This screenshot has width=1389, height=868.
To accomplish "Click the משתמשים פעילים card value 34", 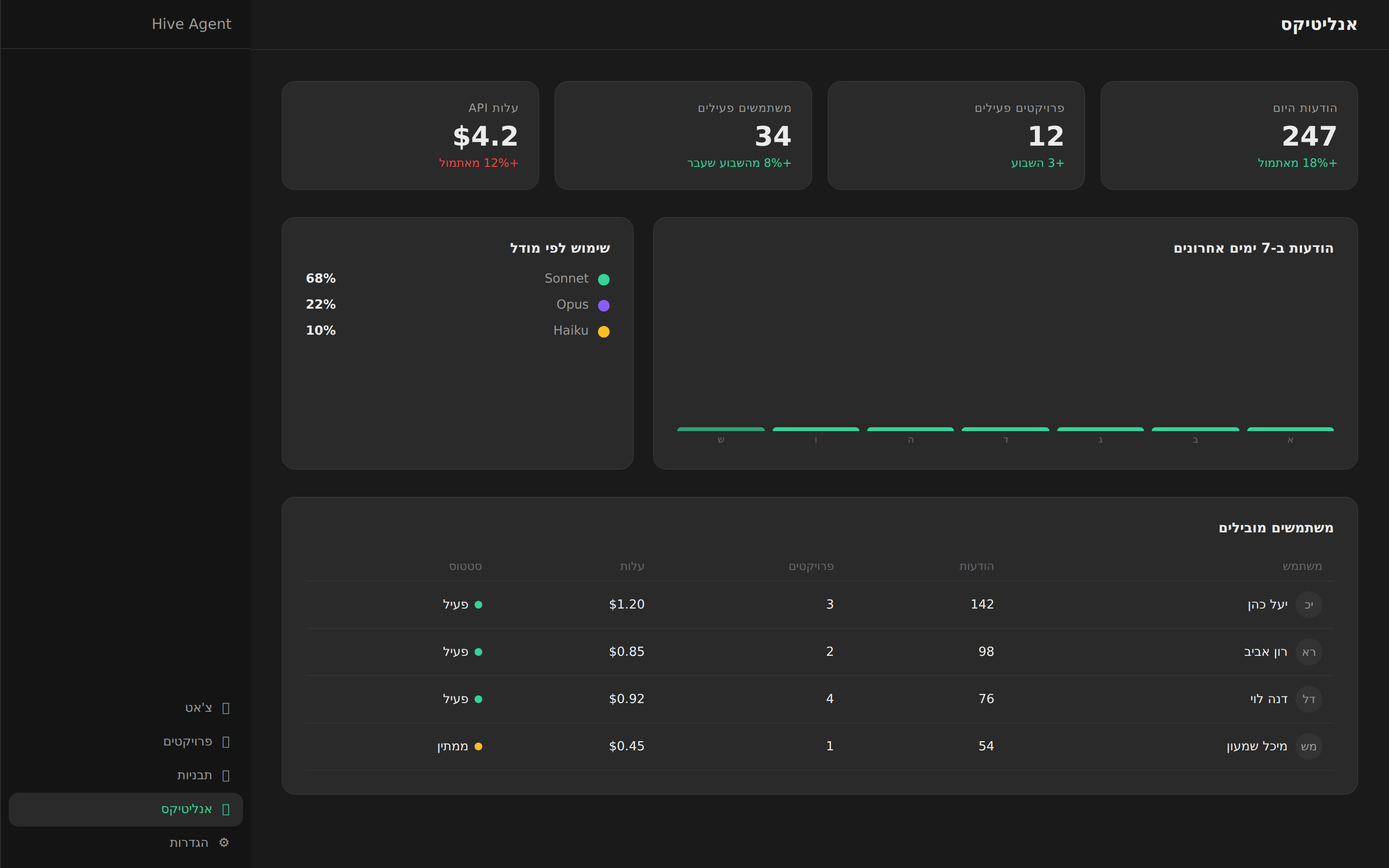I will pos(773,136).
